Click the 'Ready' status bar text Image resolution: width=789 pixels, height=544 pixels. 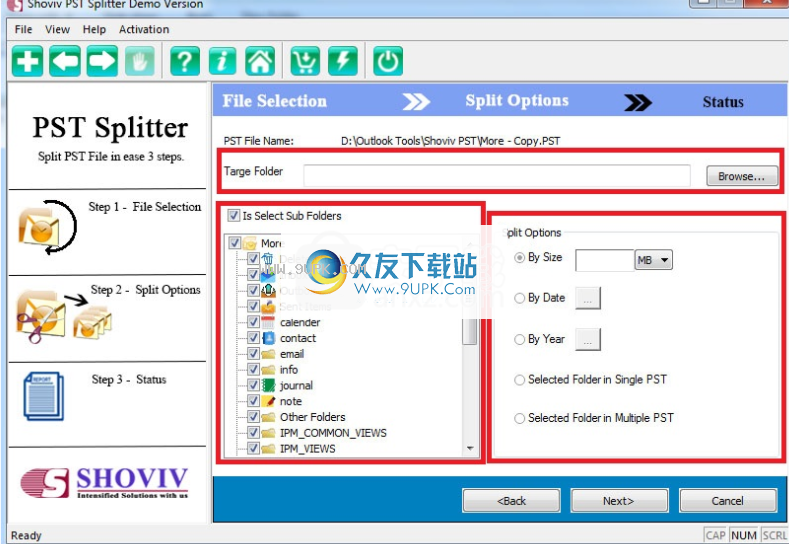coord(26,535)
